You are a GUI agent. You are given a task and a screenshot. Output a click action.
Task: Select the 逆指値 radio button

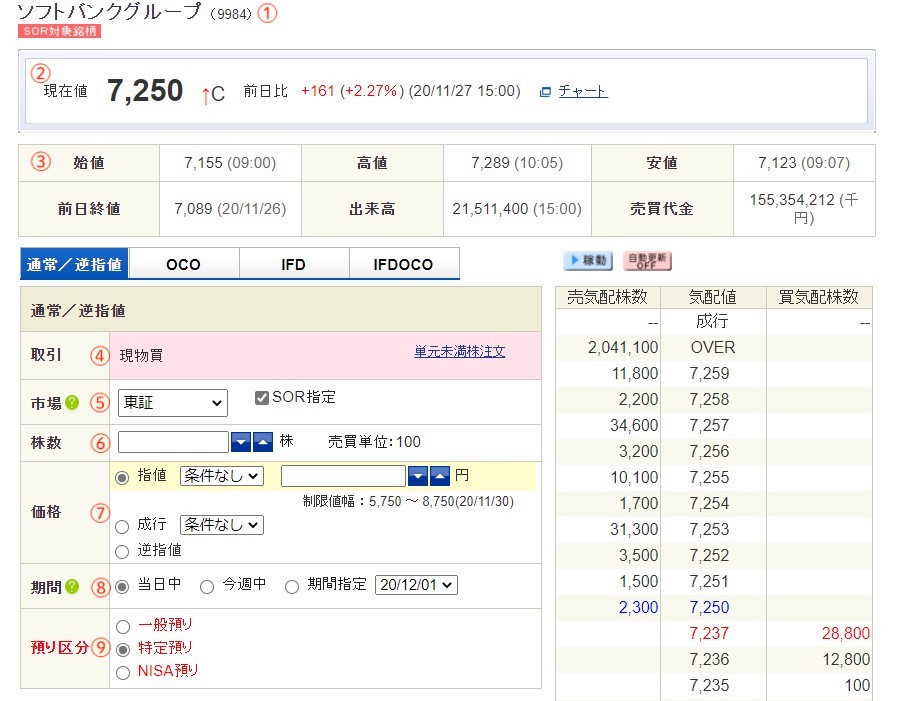pos(122,552)
